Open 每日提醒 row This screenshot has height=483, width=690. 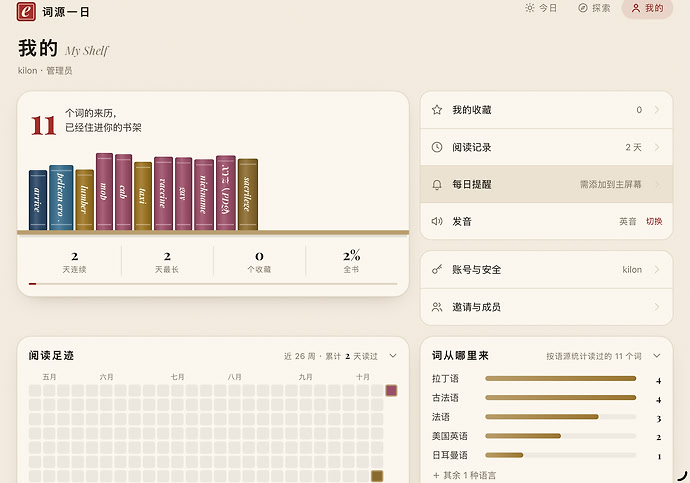coord(546,184)
